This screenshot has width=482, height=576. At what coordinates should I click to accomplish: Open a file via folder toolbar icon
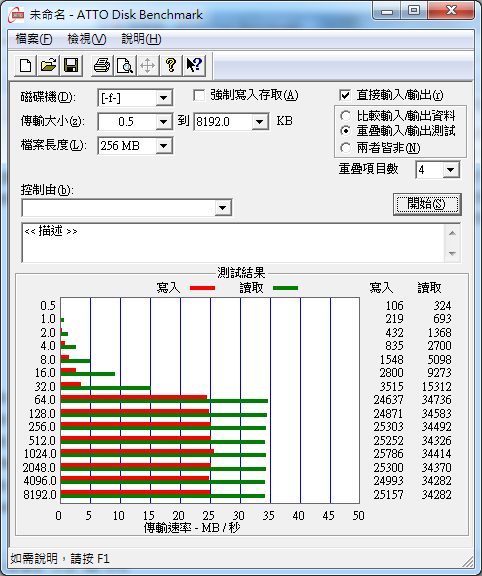48,66
